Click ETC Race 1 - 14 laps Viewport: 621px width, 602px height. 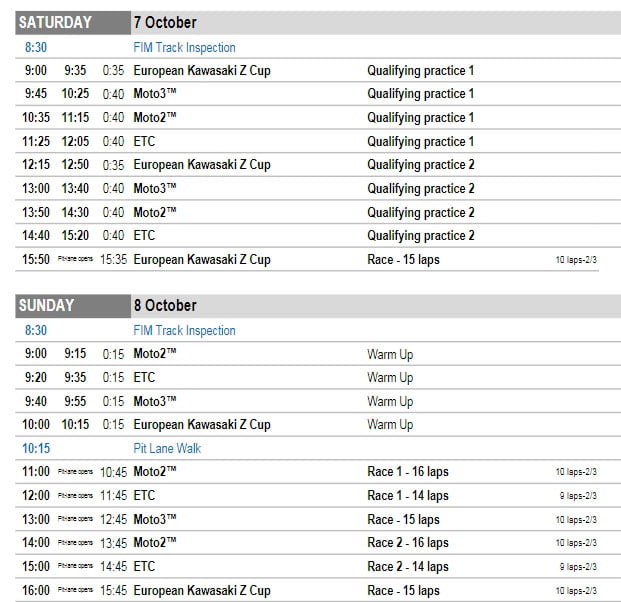click(x=408, y=495)
